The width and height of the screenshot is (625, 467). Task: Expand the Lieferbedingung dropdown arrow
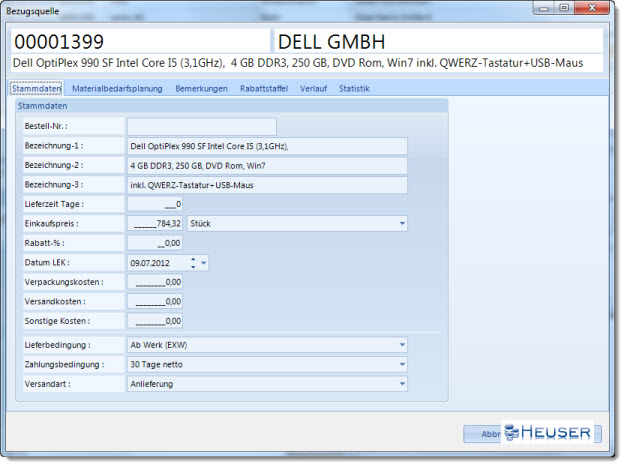click(402, 345)
